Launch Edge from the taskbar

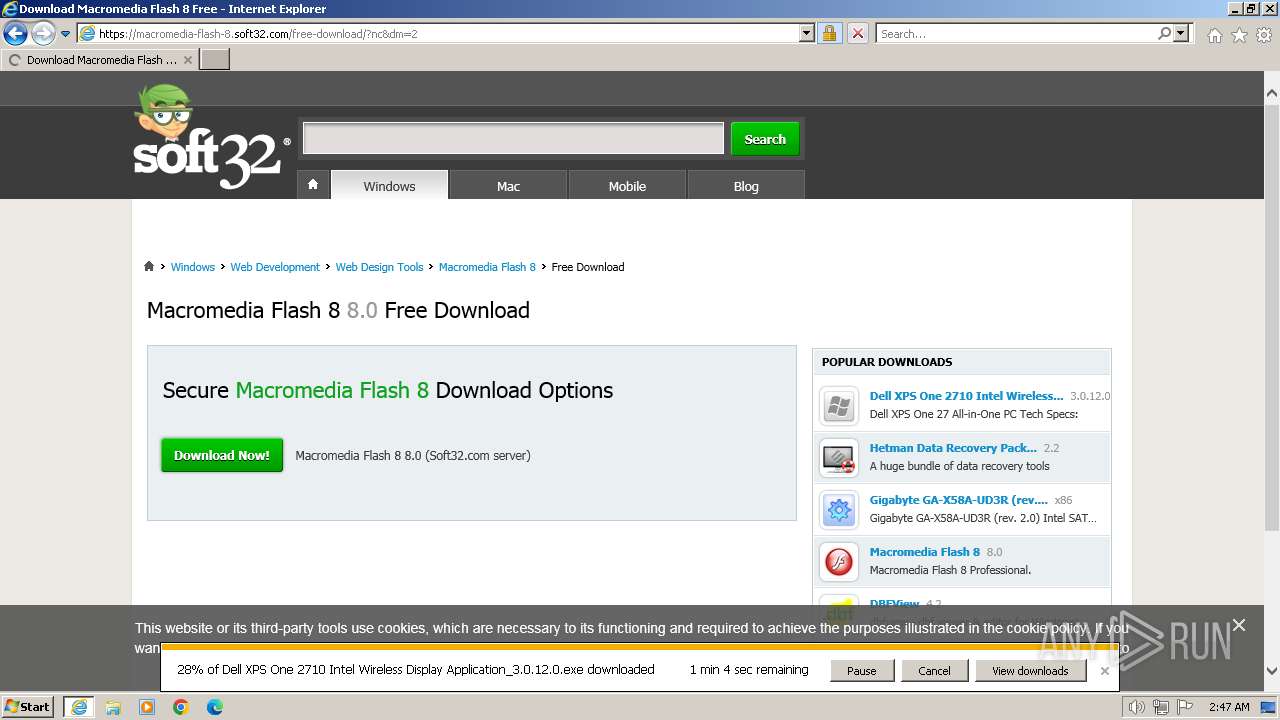point(215,707)
